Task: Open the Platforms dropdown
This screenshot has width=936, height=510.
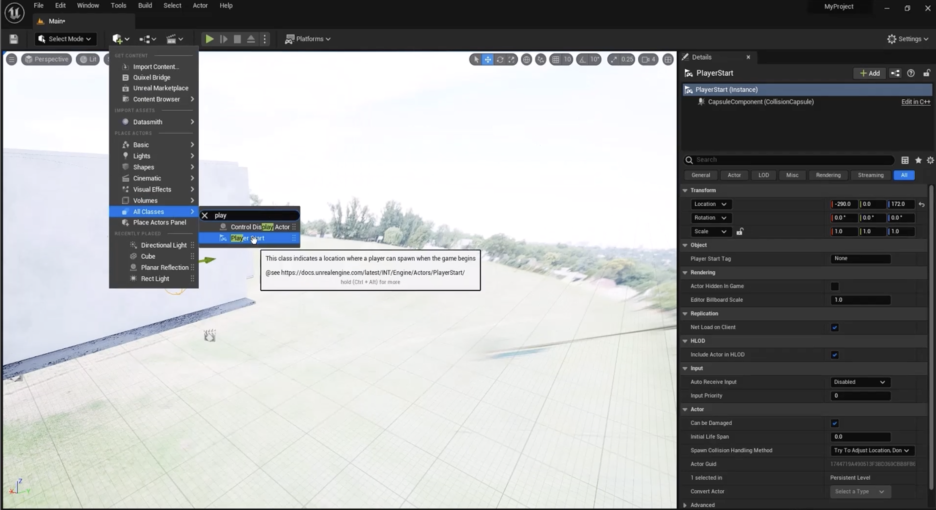Action: [307, 39]
